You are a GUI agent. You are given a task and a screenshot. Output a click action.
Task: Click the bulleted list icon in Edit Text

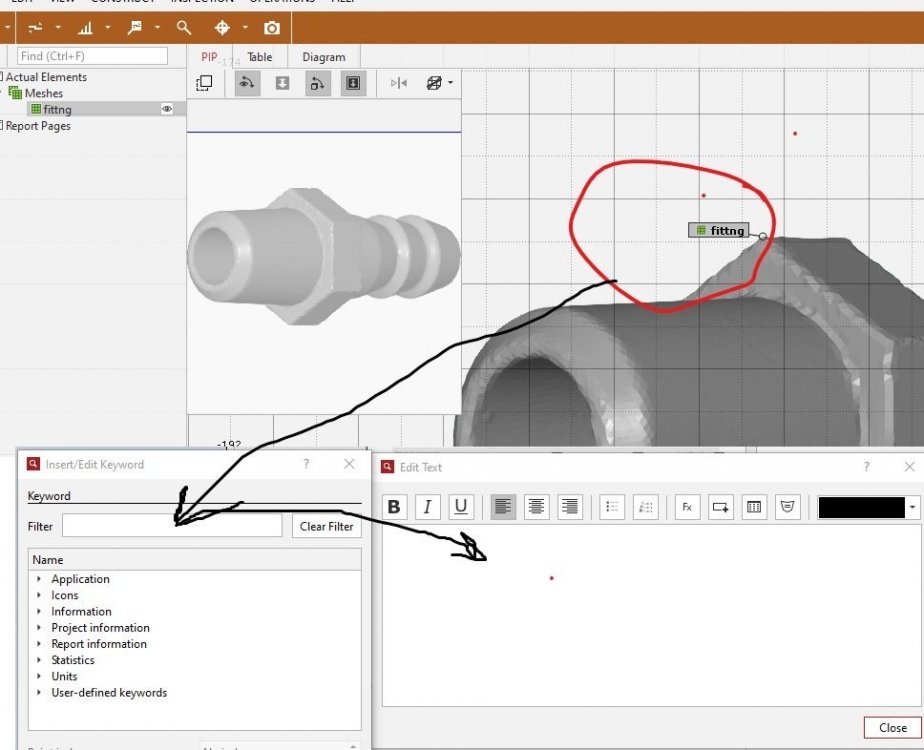612,507
